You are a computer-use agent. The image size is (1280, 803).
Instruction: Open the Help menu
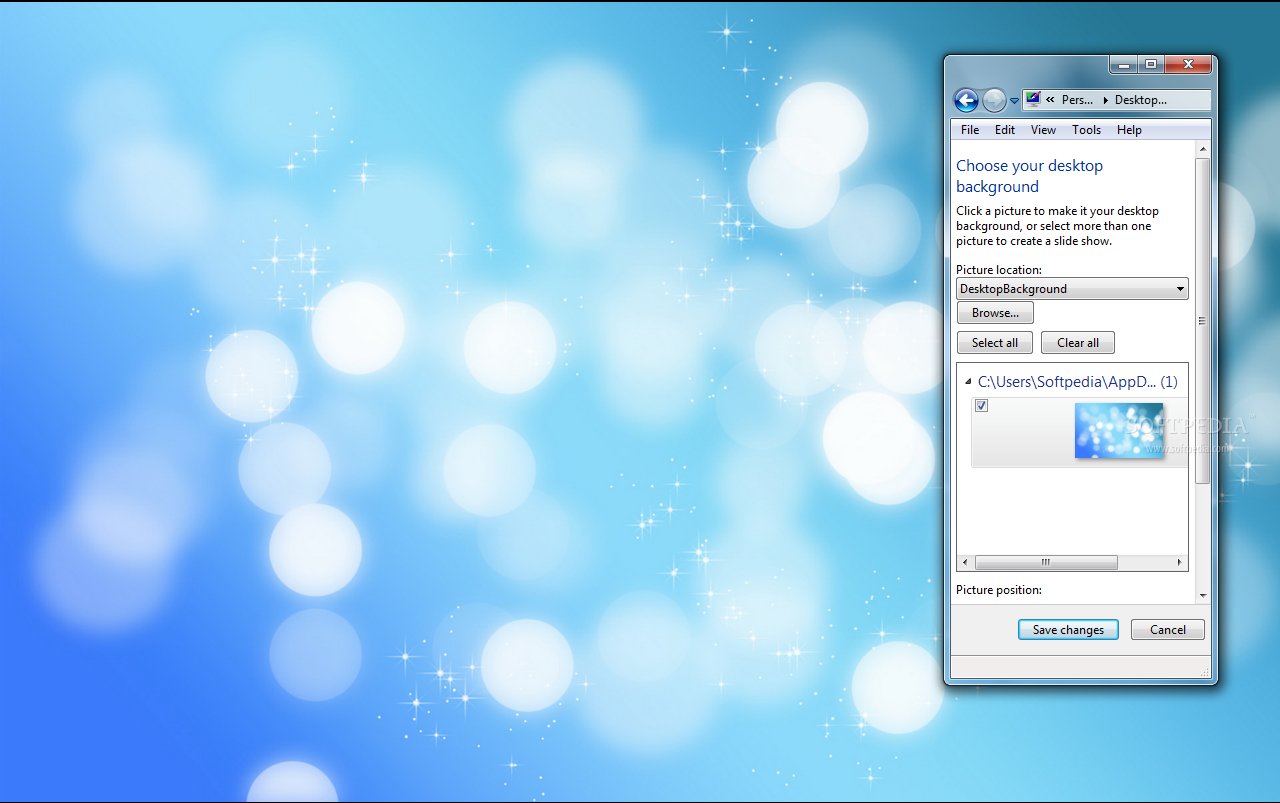[x=1129, y=130]
